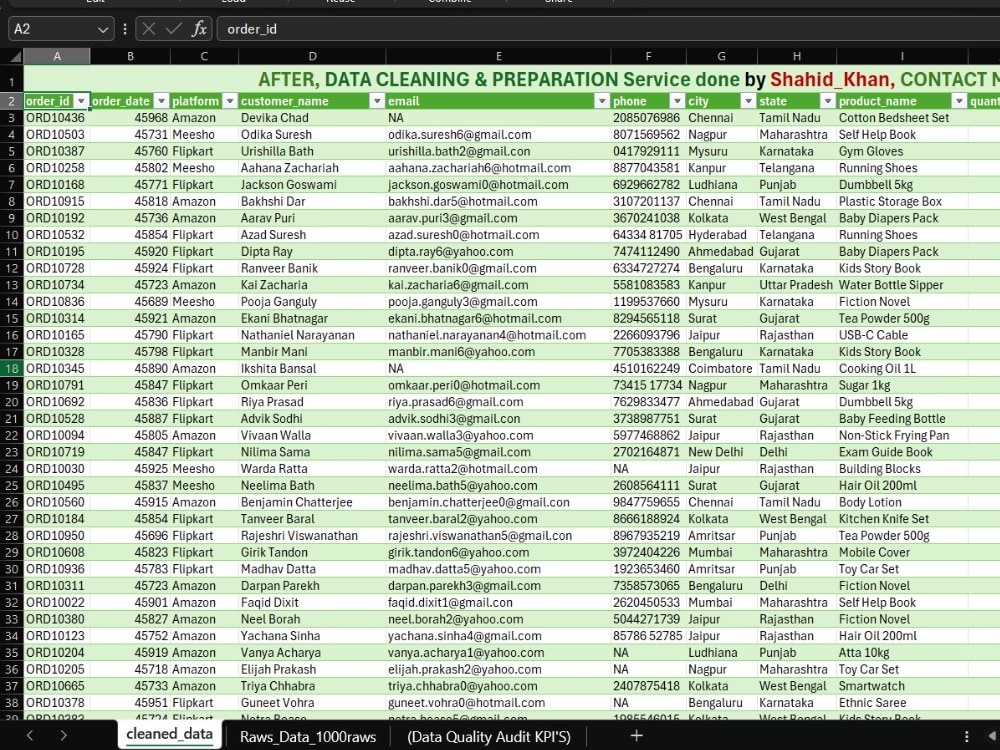Open the city filter dropdown
1000x750 pixels.
tap(748, 101)
